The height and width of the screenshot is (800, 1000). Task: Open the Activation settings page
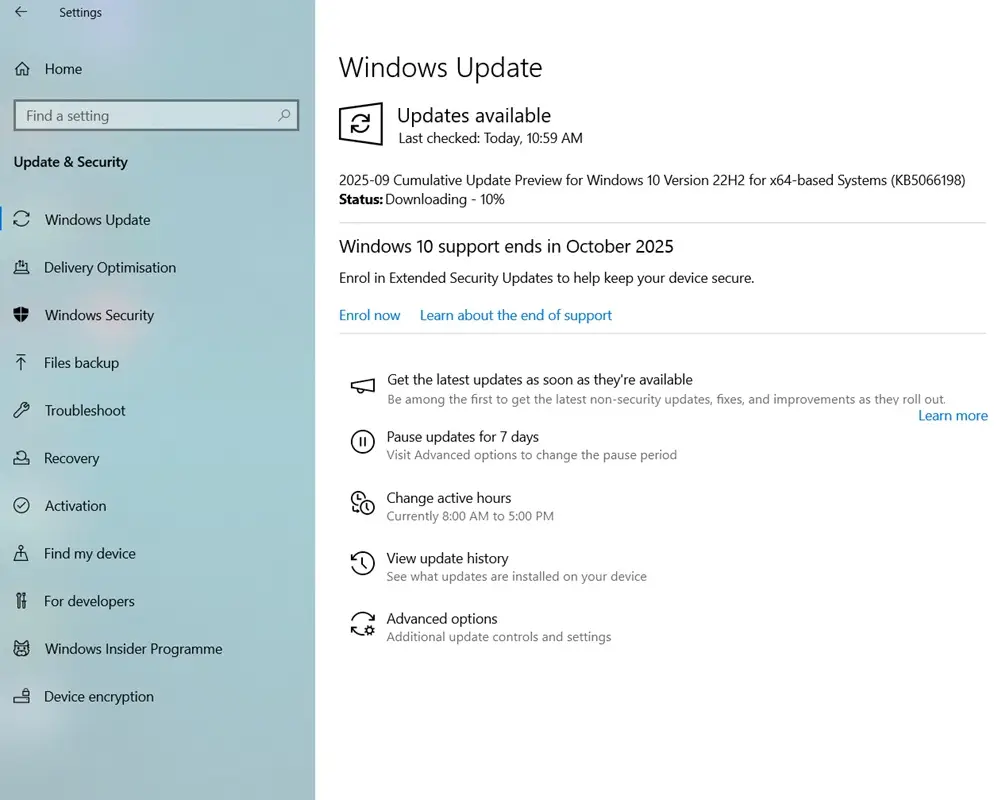pos(75,506)
